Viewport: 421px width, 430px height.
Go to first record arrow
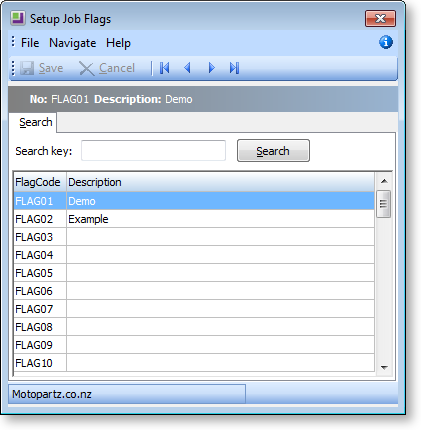click(x=165, y=68)
